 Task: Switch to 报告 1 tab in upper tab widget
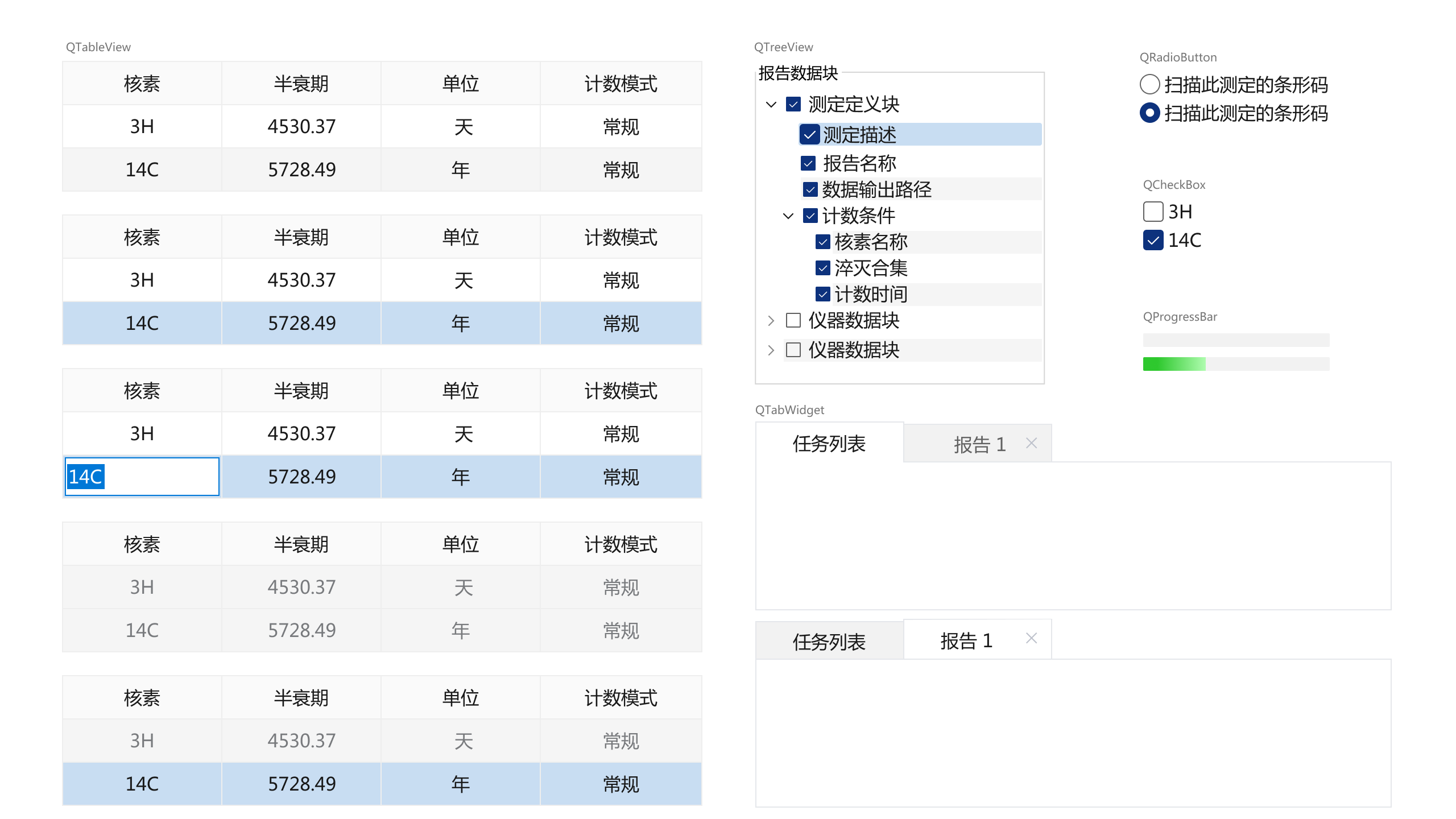pyautogui.click(x=978, y=444)
